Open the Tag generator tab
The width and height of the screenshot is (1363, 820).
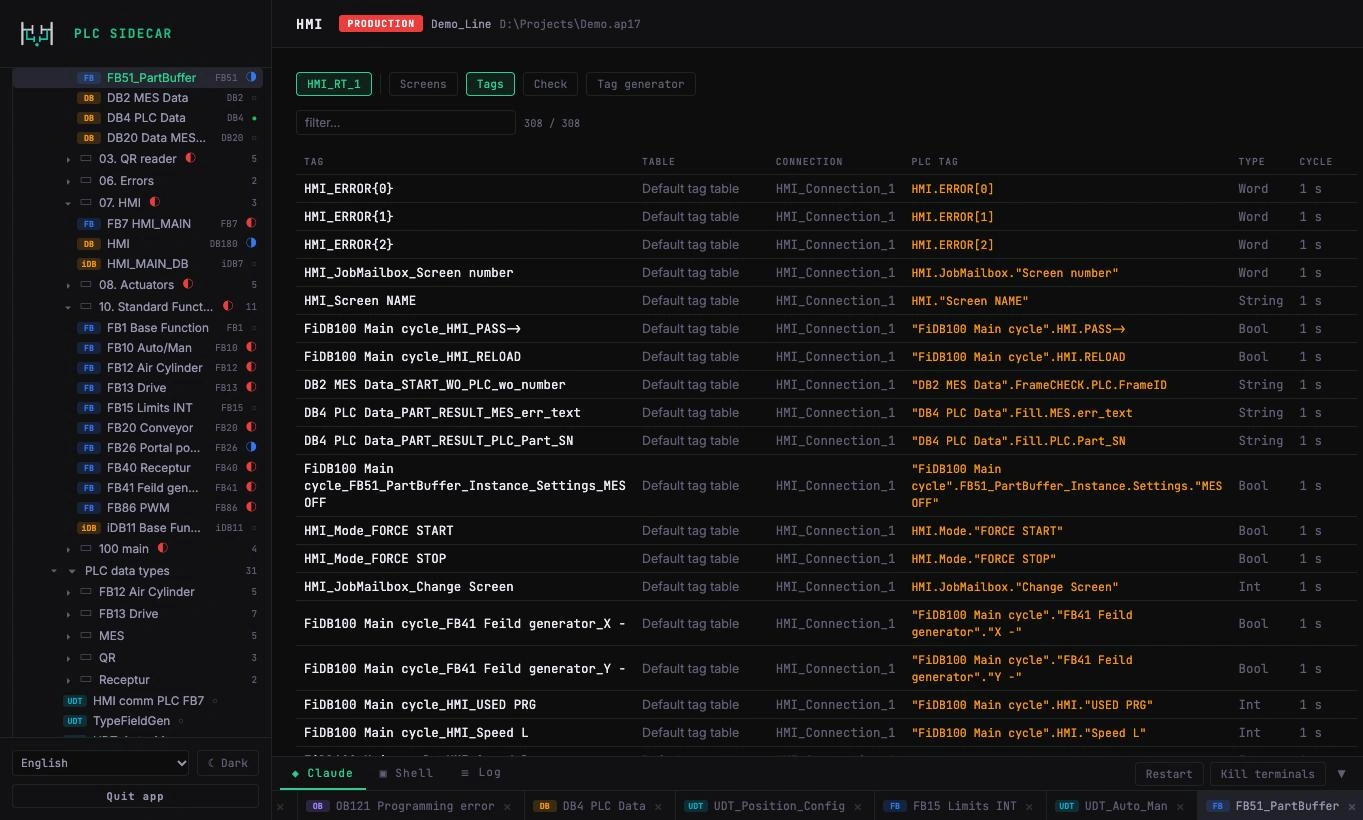pos(641,84)
